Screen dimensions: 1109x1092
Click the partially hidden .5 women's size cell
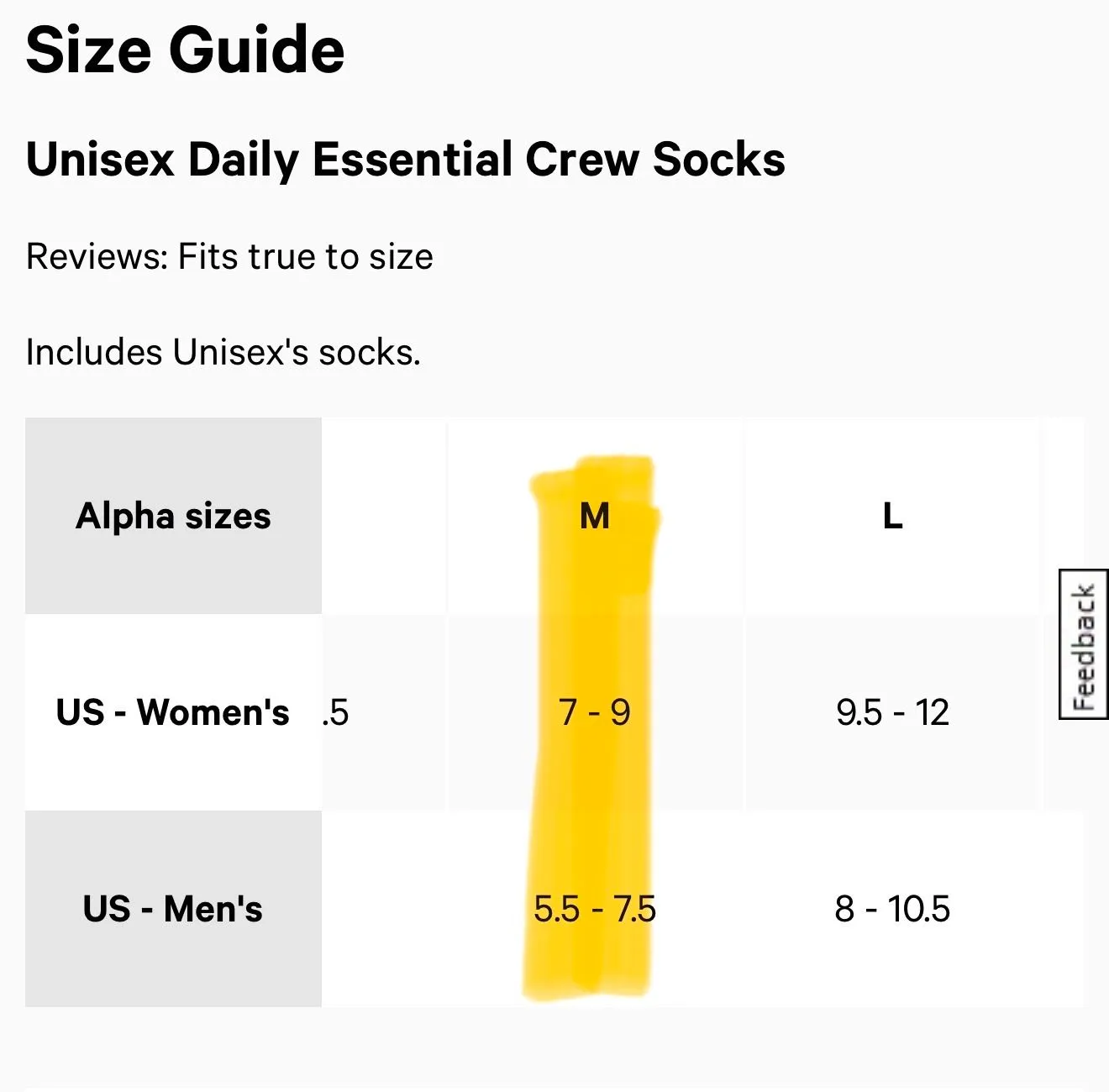coord(384,712)
